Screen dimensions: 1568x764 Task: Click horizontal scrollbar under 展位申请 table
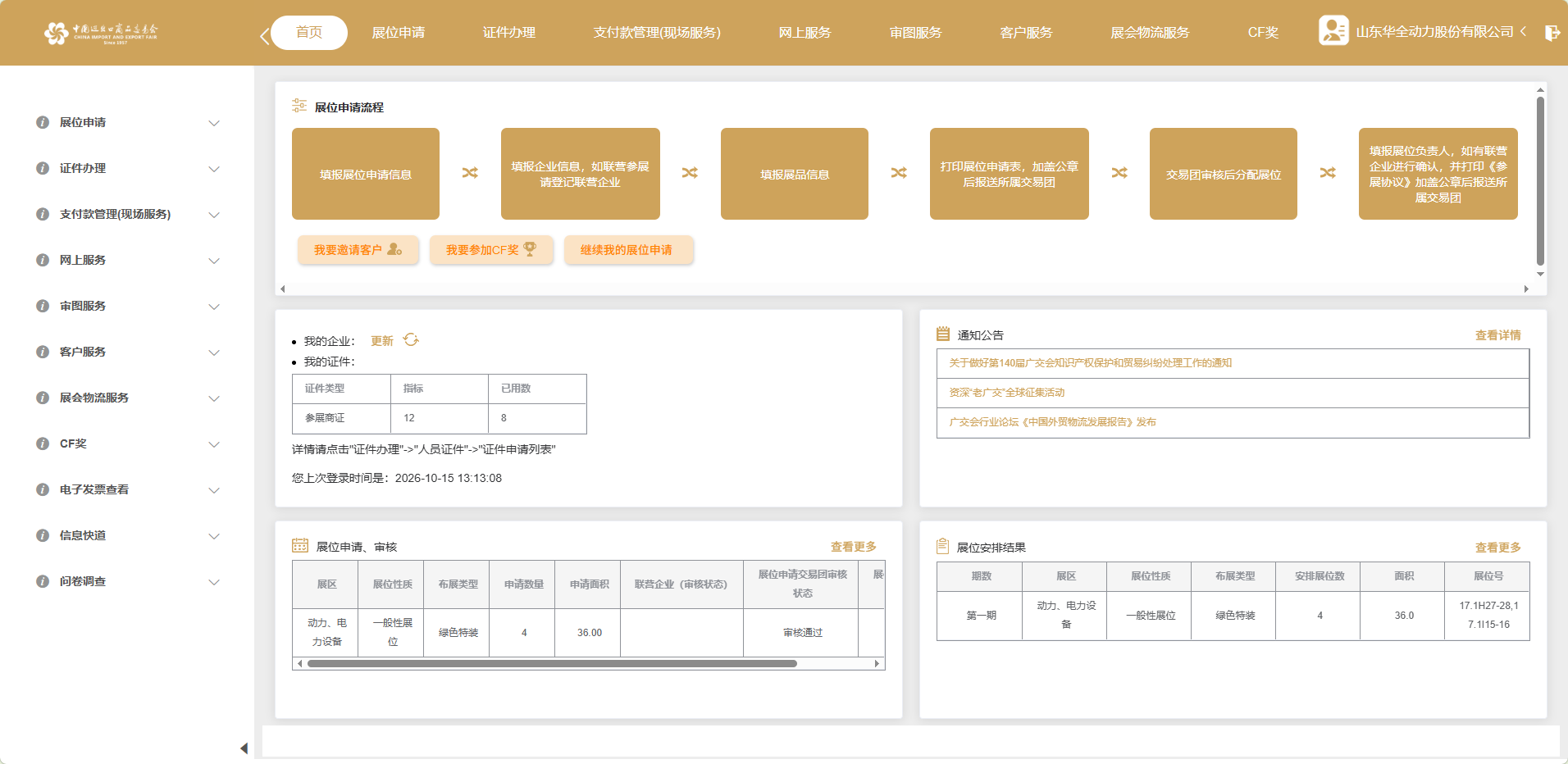(x=552, y=664)
